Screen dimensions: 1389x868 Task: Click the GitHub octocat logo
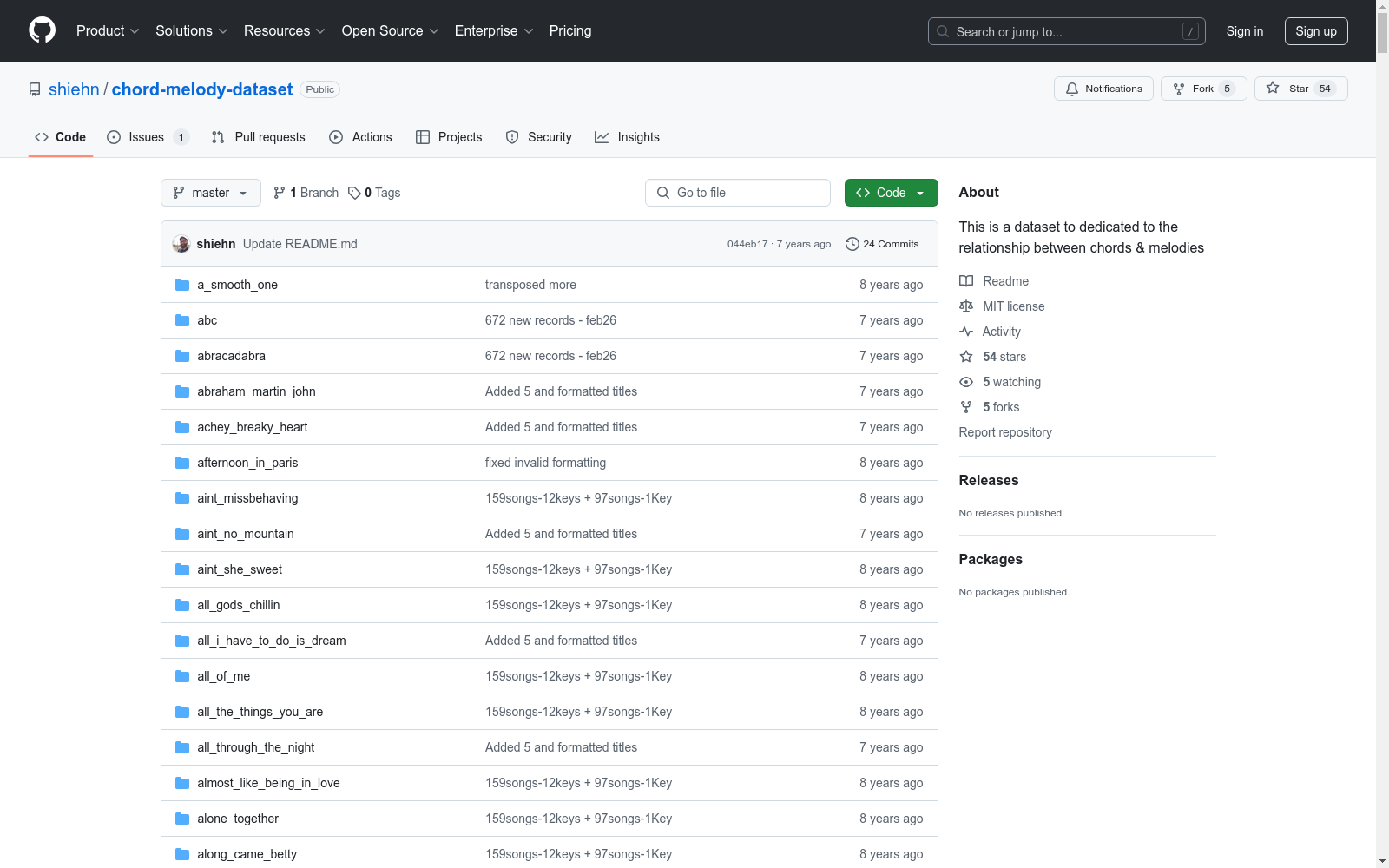click(42, 30)
